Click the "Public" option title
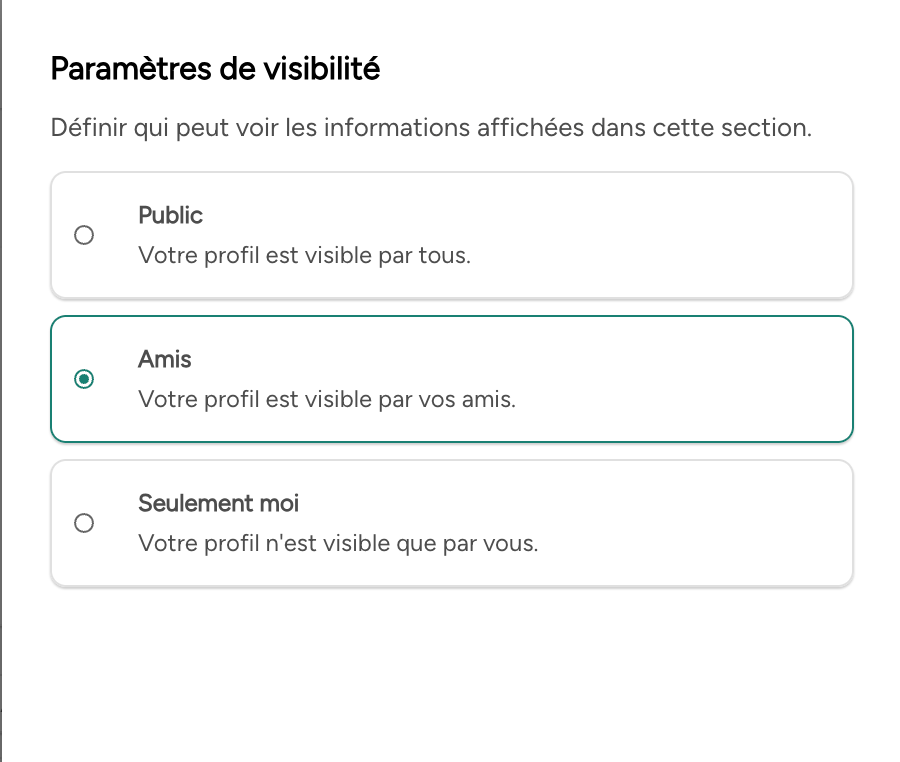This screenshot has width=900, height=762. pos(170,216)
